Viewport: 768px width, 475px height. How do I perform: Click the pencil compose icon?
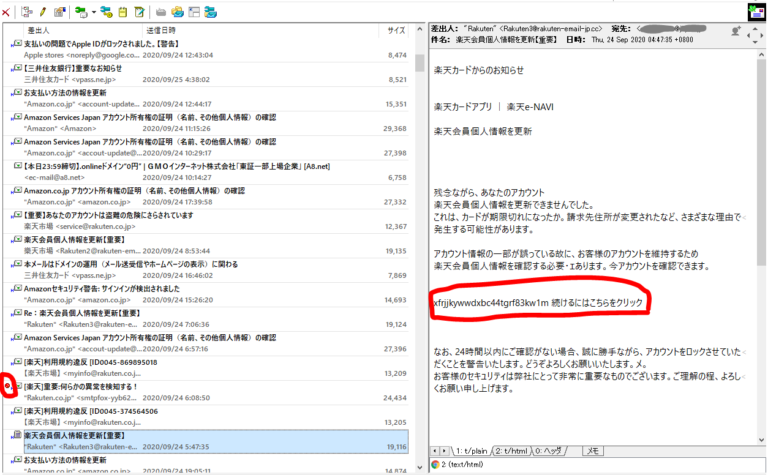pos(43,12)
